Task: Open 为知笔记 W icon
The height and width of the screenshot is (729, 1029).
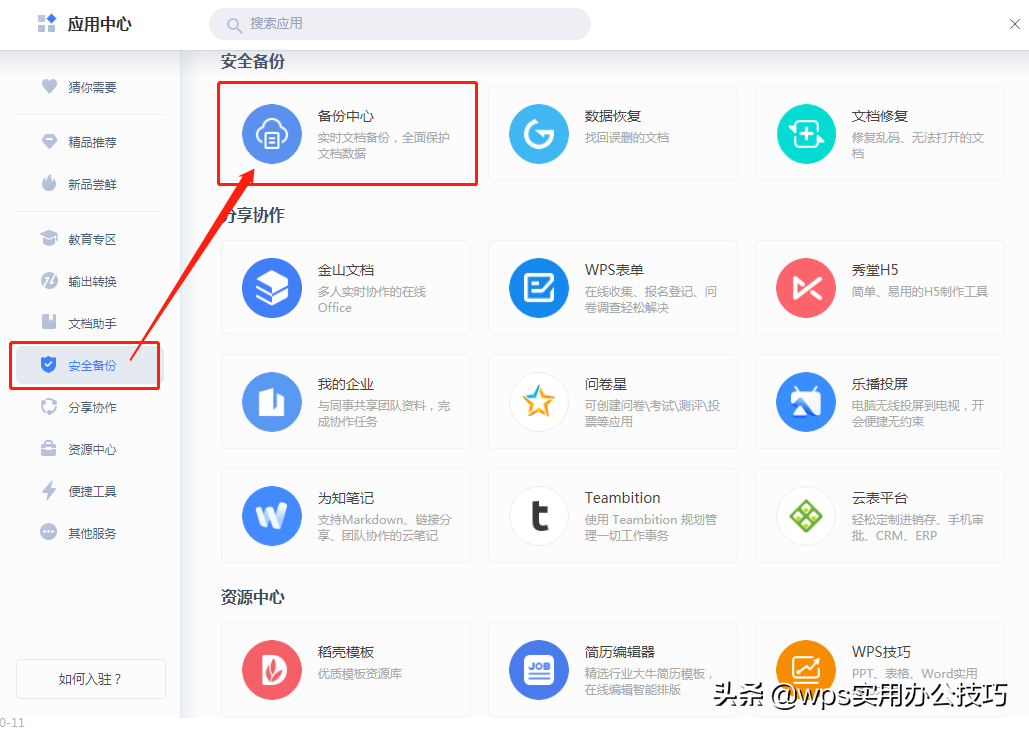Action: (272, 516)
